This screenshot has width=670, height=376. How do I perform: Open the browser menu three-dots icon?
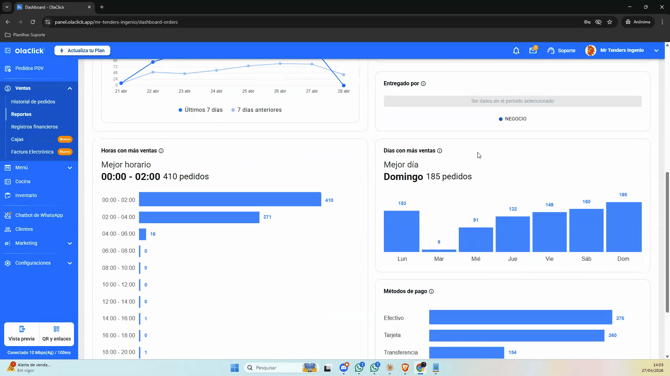click(662, 22)
